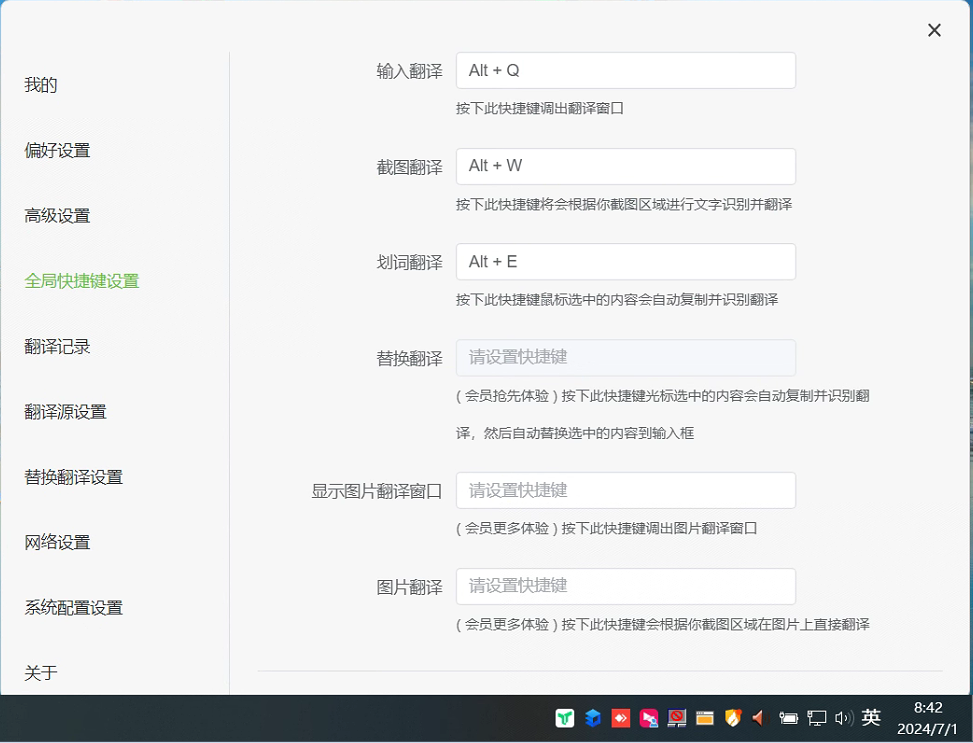The image size is (973, 743).
Task: Open the system volume speaker icon
Action: (843, 717)
